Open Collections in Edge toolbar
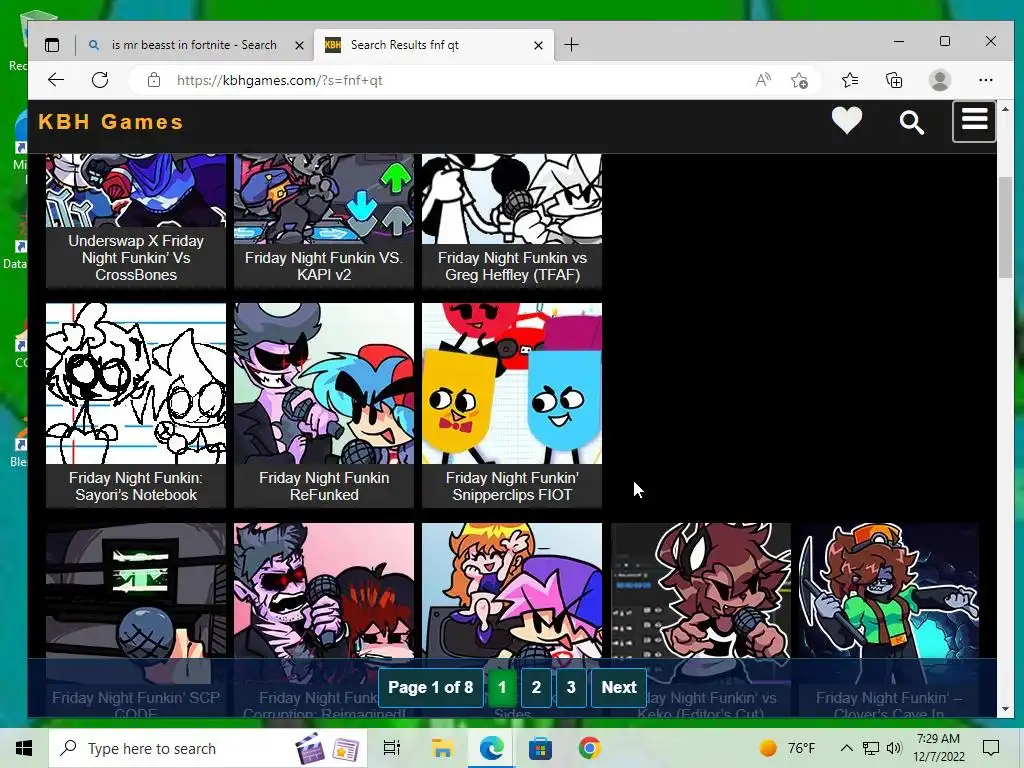 (894, 80)
